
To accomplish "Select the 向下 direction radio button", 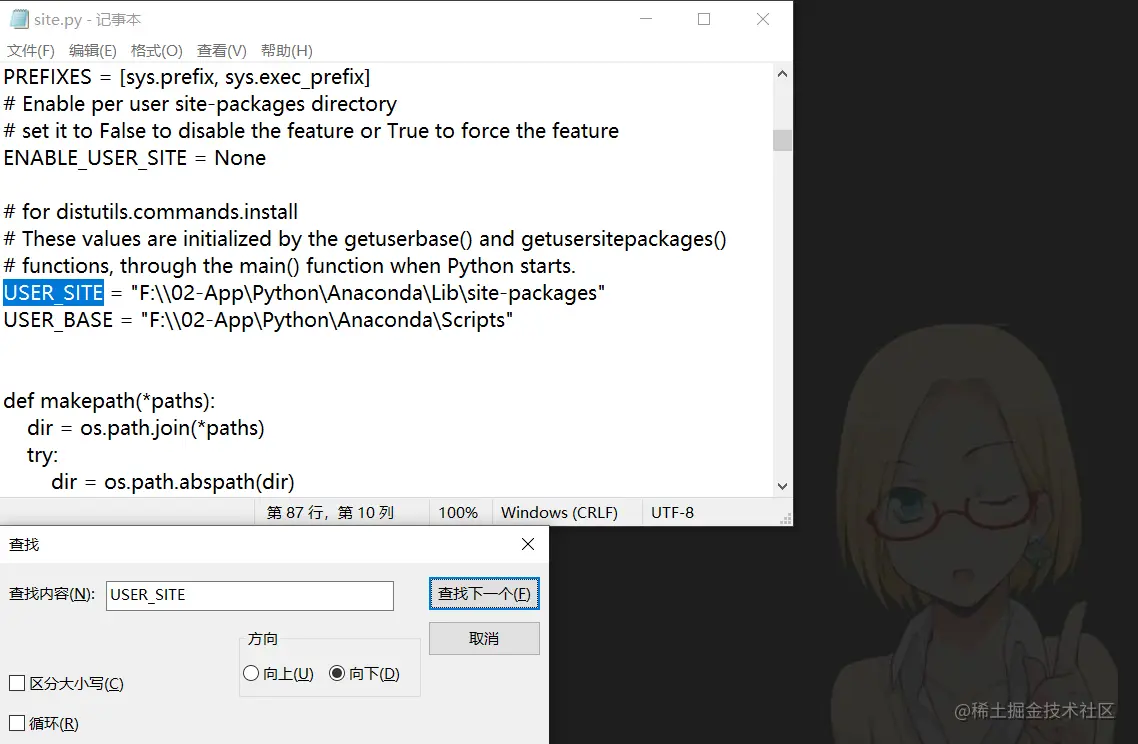I will click(337, 673).
